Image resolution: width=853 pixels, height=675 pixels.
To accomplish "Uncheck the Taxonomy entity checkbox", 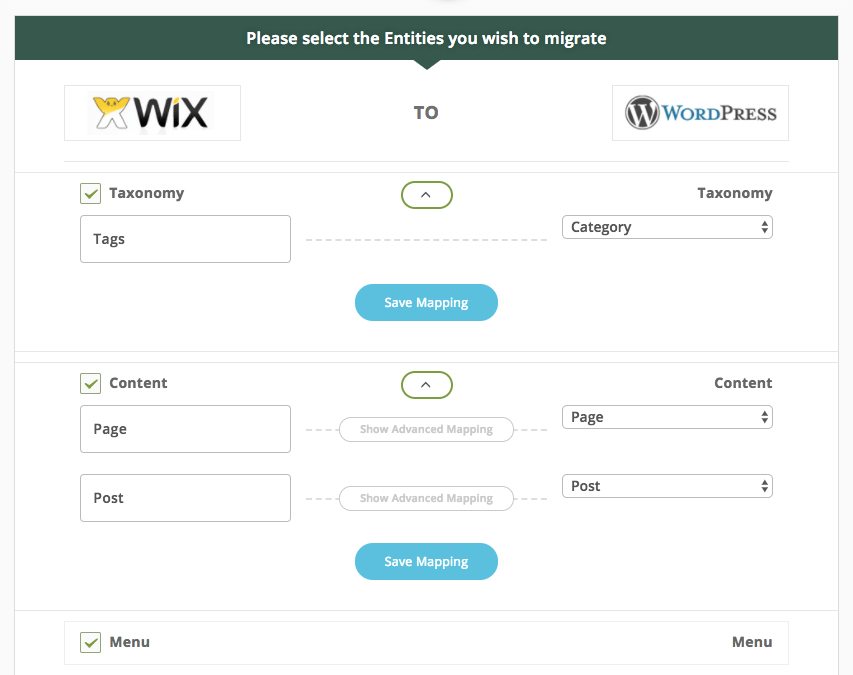I will pos(90,193).
